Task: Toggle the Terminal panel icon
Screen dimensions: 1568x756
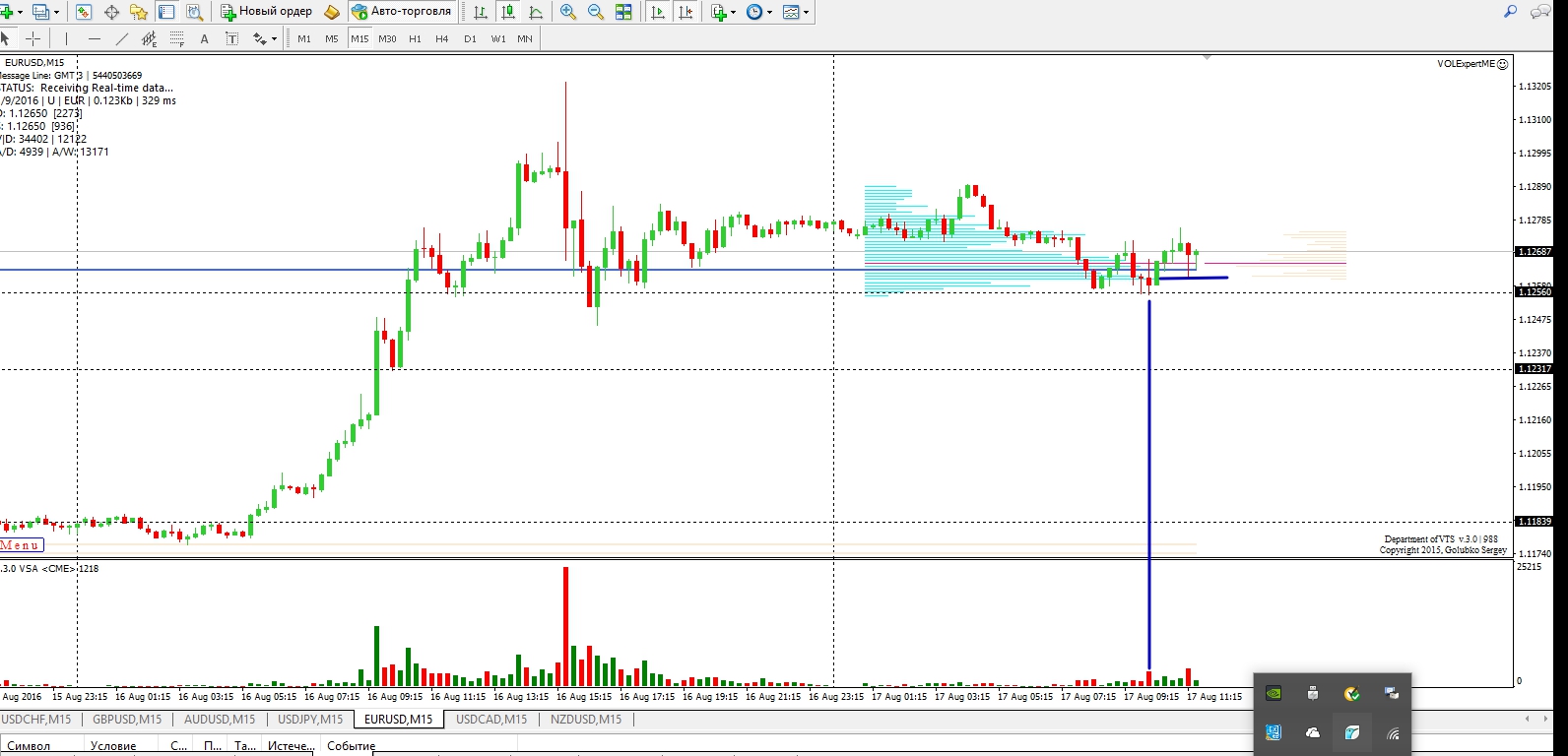Action: tap(166, 12)
